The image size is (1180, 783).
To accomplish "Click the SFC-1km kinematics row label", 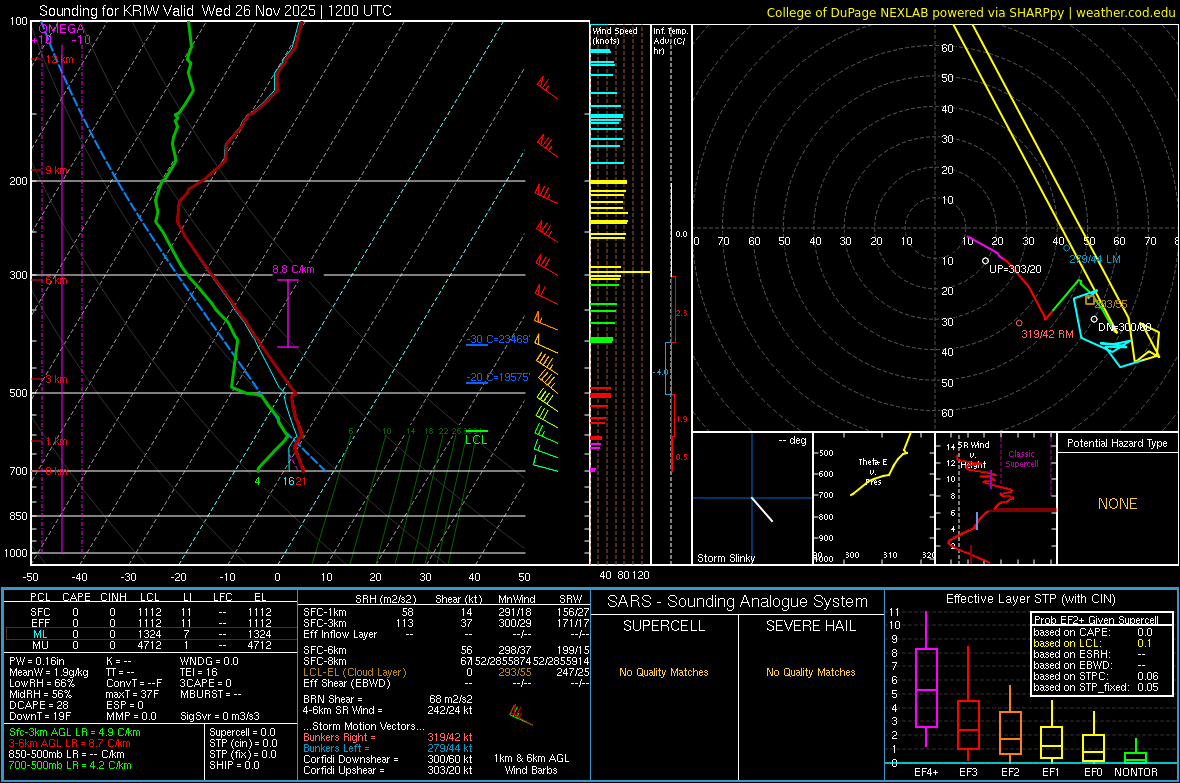I will click(x=325, y=612).
